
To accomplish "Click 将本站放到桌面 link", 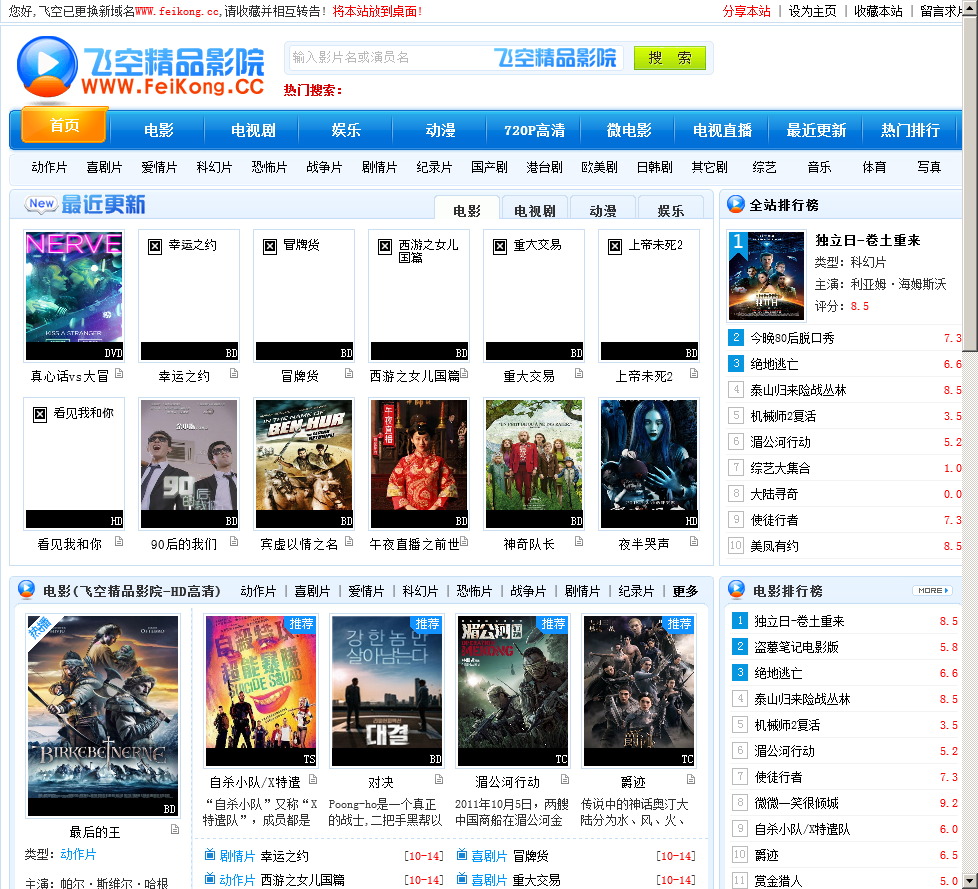I will click(377, 11).
